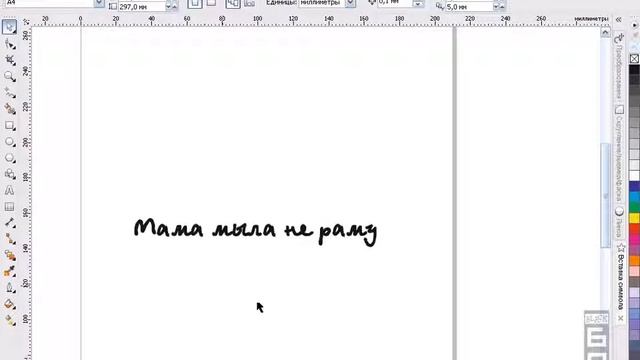Select the Dimension tool
This screenshot has height=360, width=640.
[10, 223]
